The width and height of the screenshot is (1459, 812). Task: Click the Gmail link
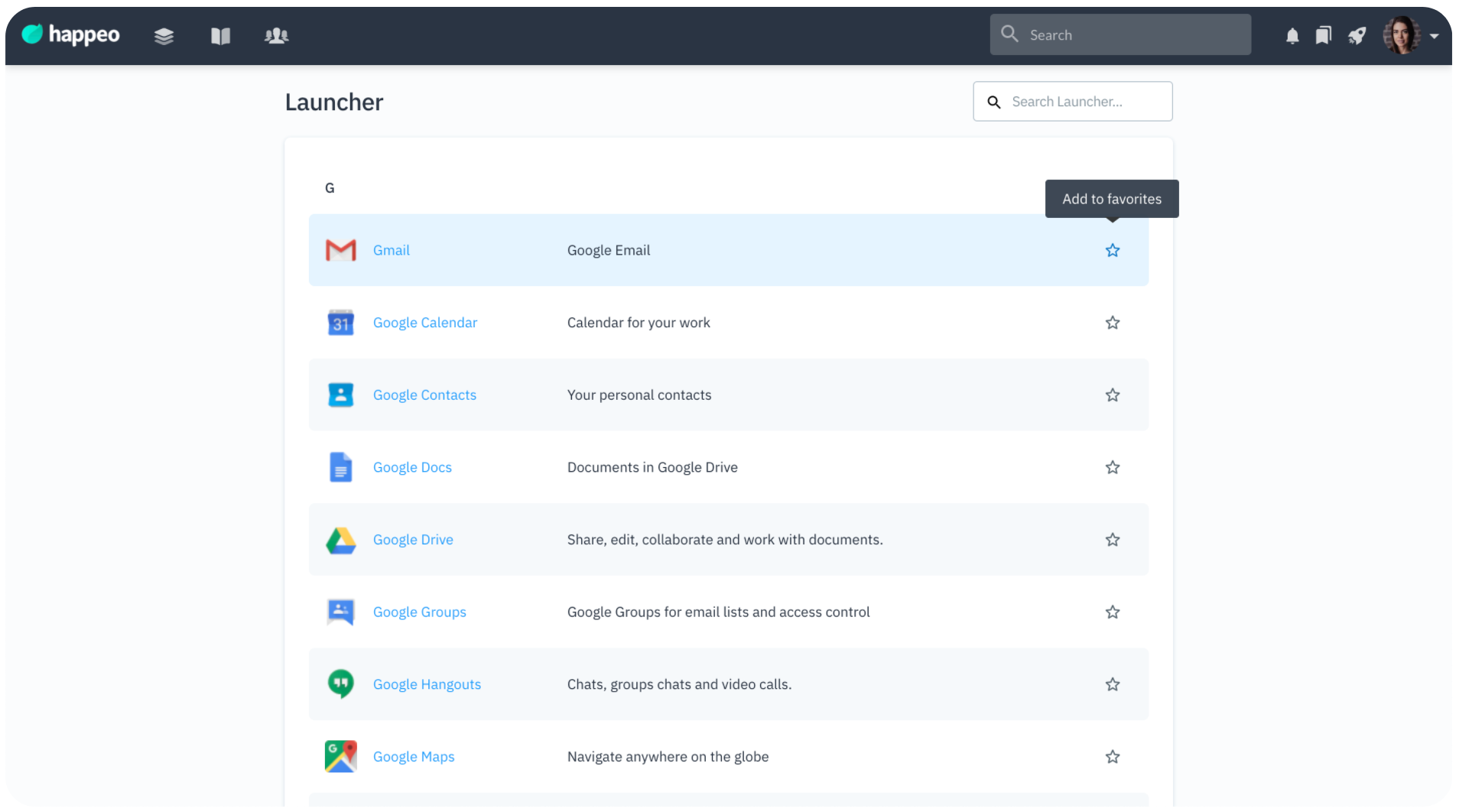391,251
